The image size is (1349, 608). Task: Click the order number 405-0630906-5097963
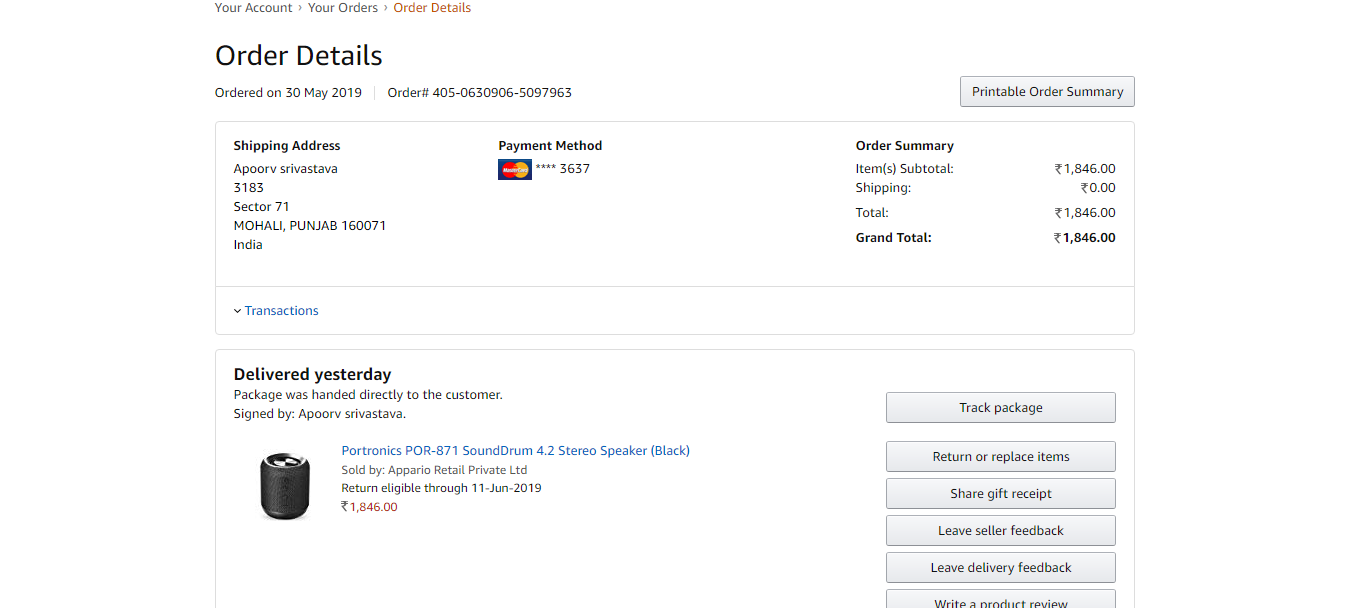tap(502, 93)
